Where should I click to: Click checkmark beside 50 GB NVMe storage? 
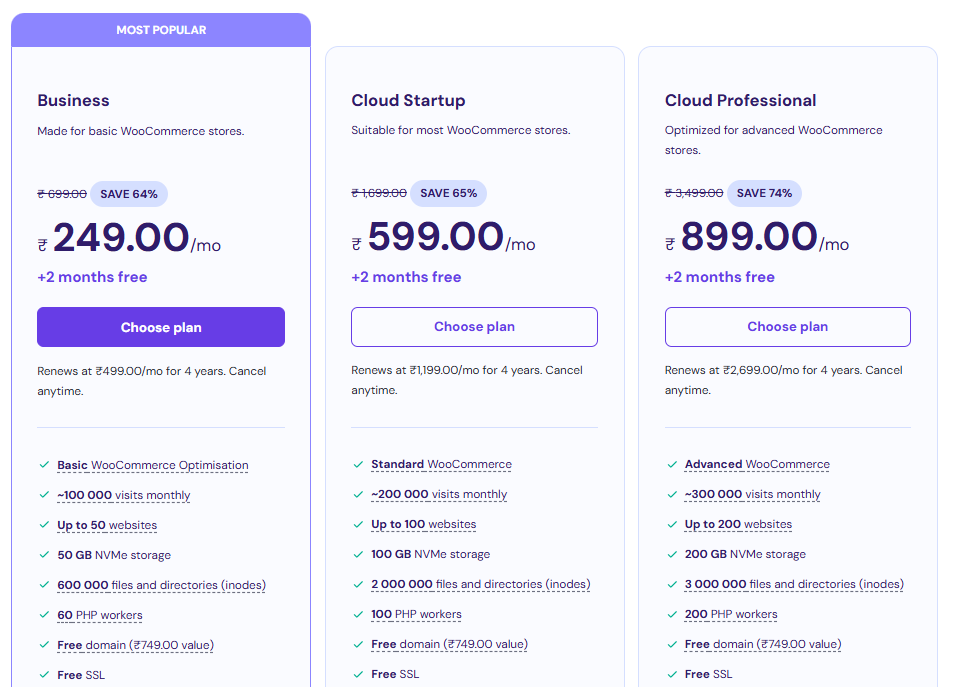point(44,554)
